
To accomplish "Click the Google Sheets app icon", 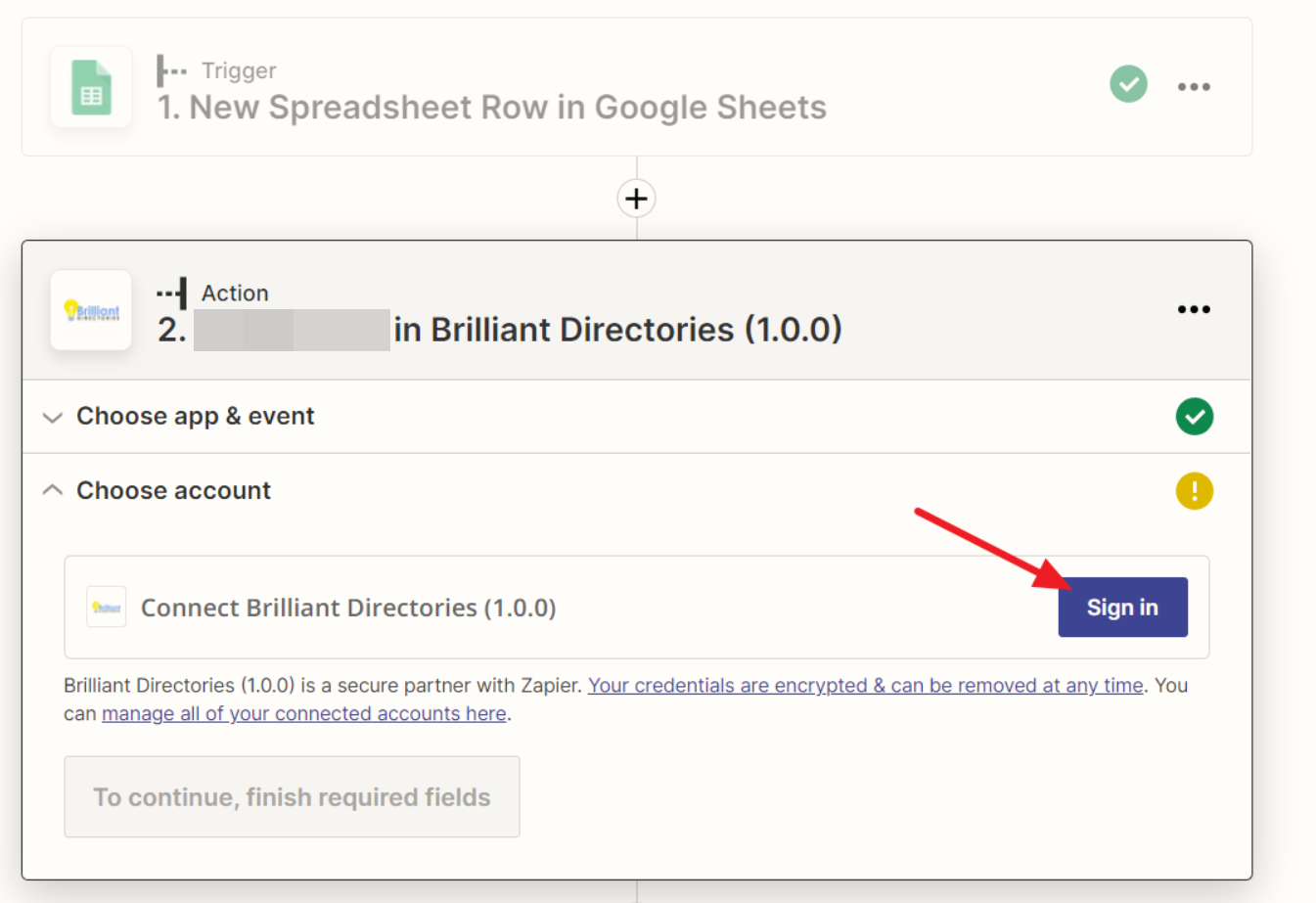I will pyautogui.click(x=91, y=87).
